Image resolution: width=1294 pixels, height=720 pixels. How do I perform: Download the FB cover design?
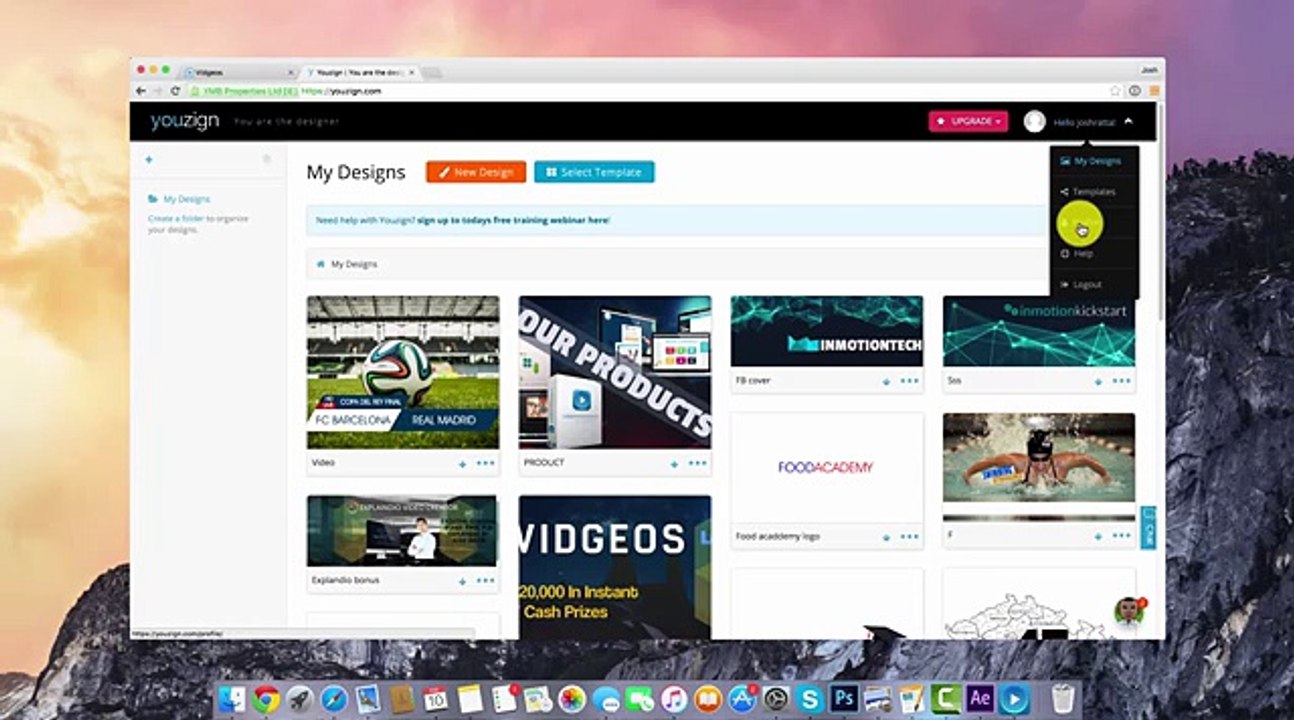tap(886, 381)
